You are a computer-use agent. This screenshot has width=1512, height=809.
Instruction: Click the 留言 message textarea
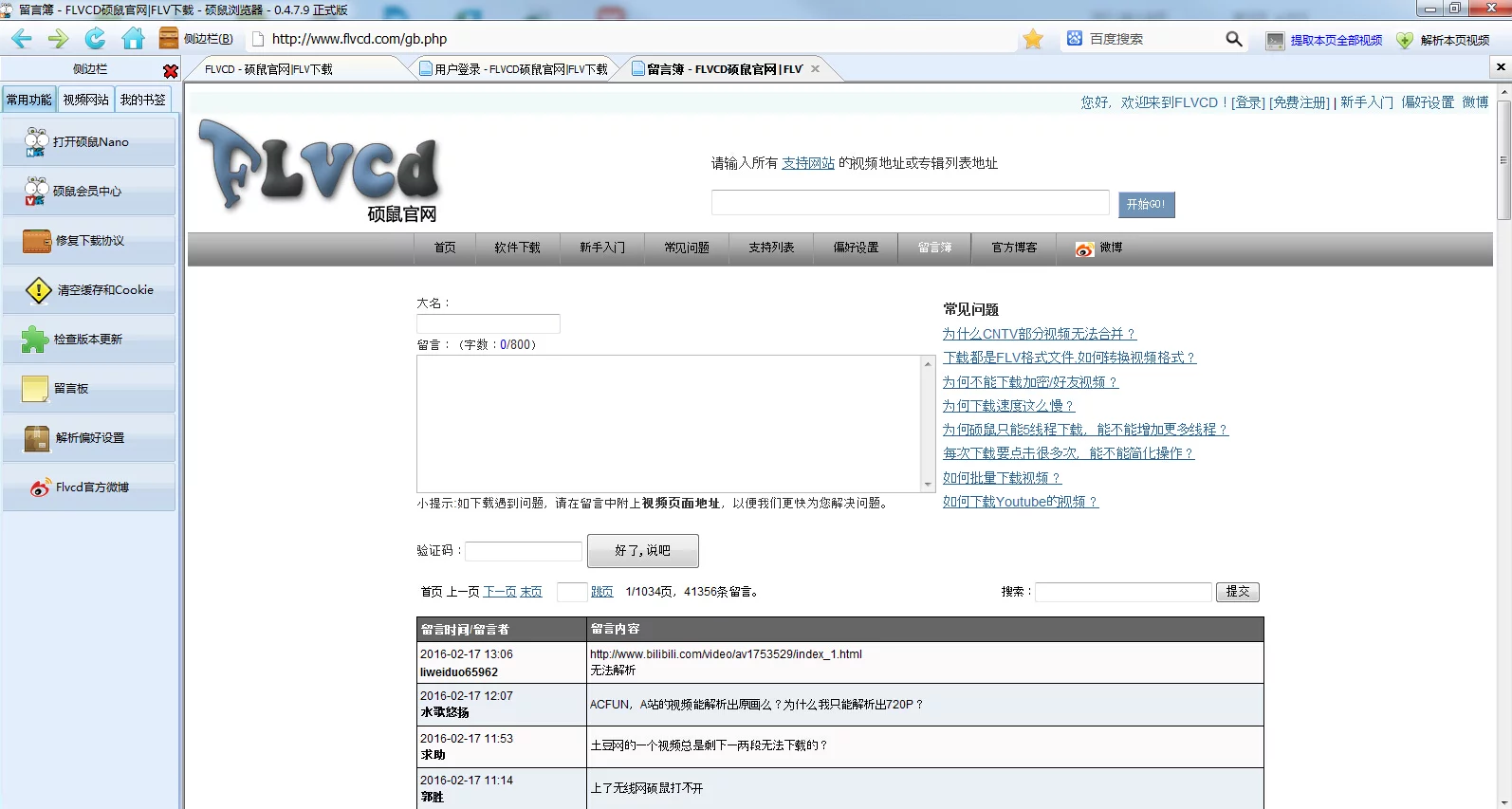[669, 424]
